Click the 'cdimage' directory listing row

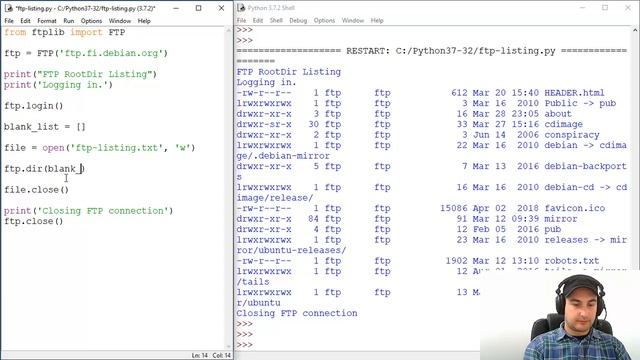[x=409, y=124]
